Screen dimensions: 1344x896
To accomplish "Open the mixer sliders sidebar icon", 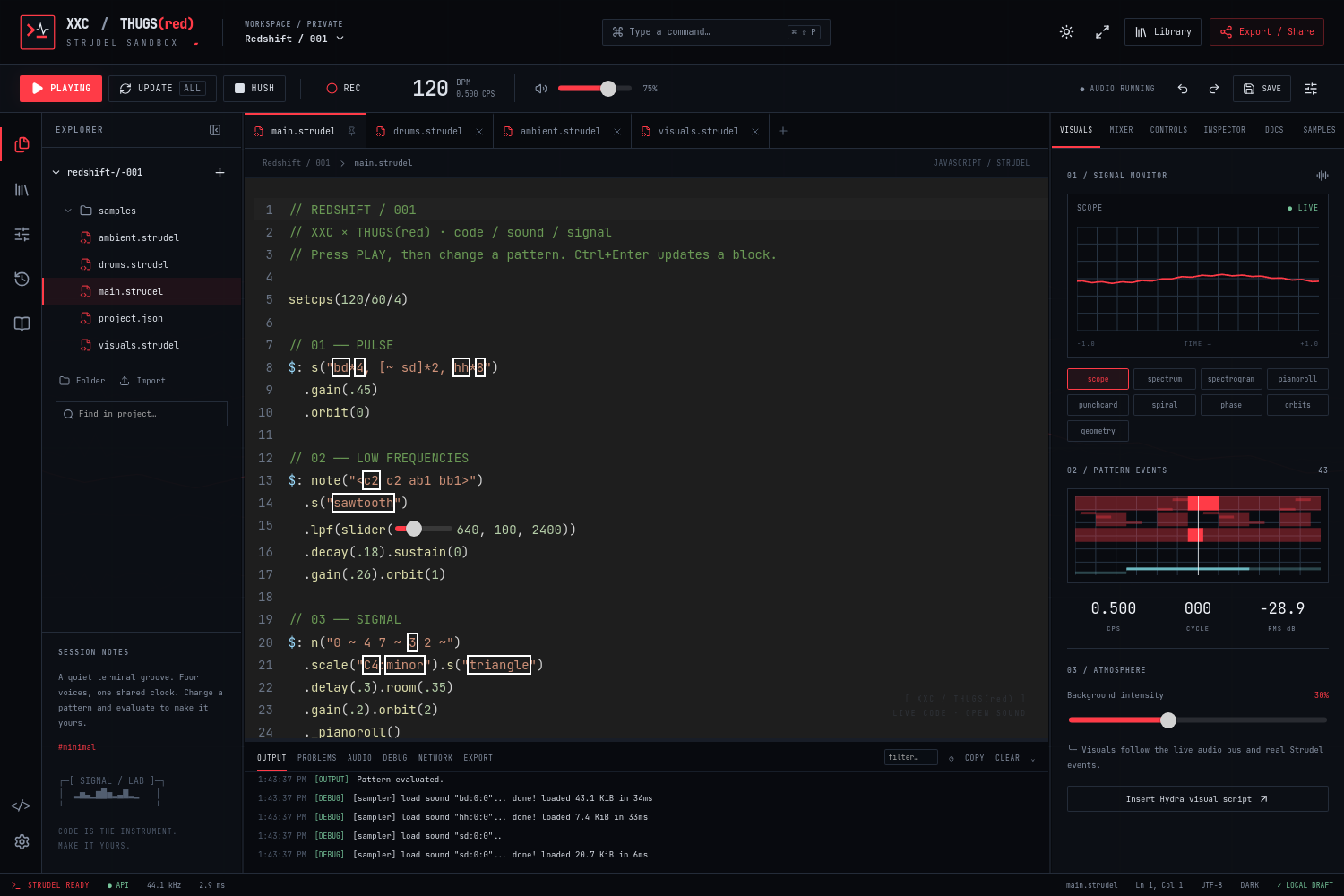I will click(x=22, y=234).
